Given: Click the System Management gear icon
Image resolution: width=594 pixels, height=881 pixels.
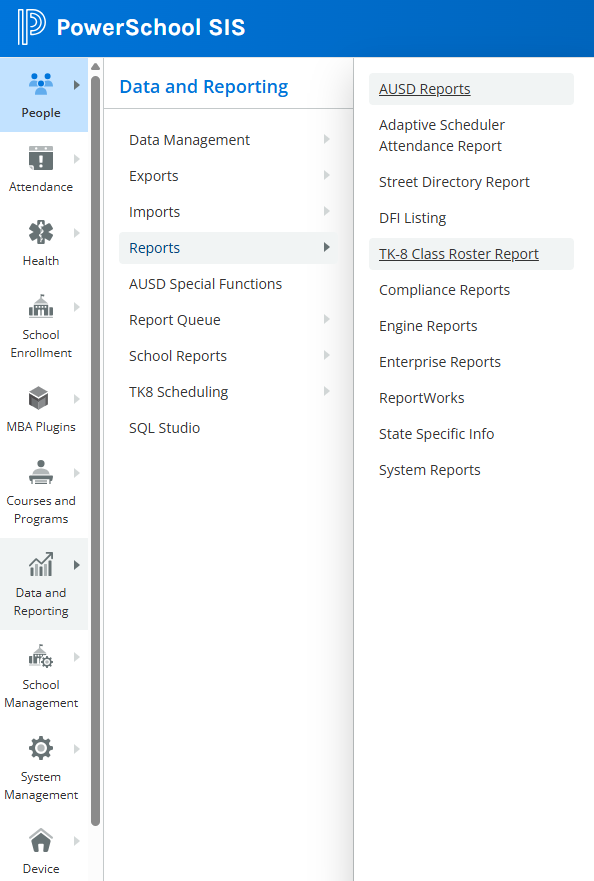Looking at the screenshot, I should (41, 748).
